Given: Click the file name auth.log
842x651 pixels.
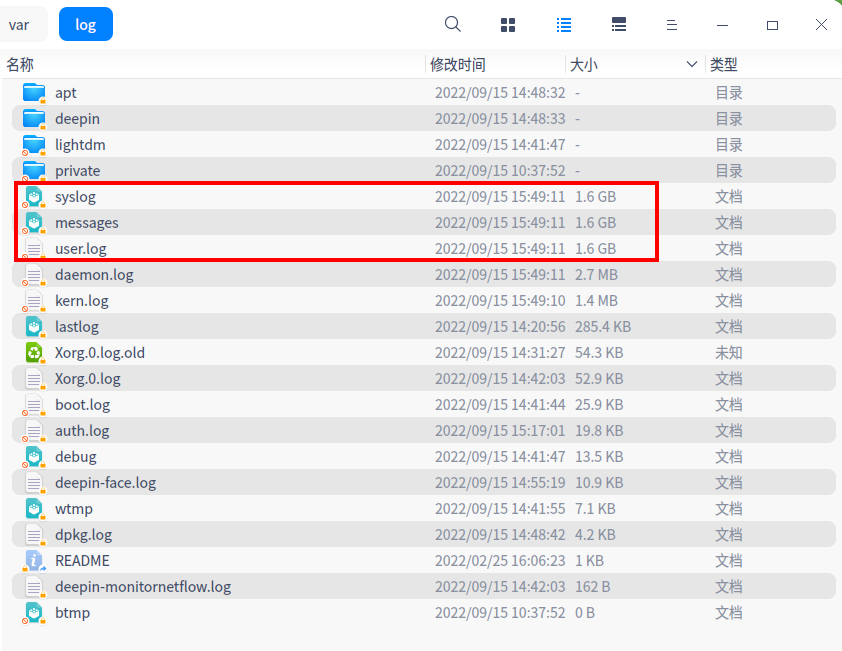Looking at the screenshot, I should pyautogui.click(x=82, y=431).
